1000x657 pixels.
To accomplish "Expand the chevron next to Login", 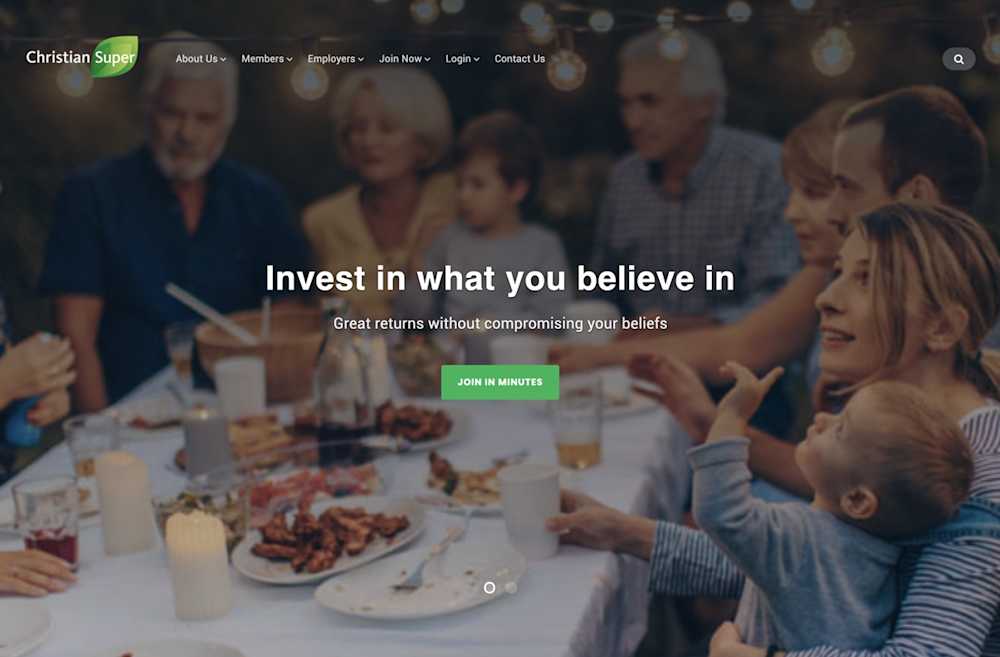I will 476,59.
